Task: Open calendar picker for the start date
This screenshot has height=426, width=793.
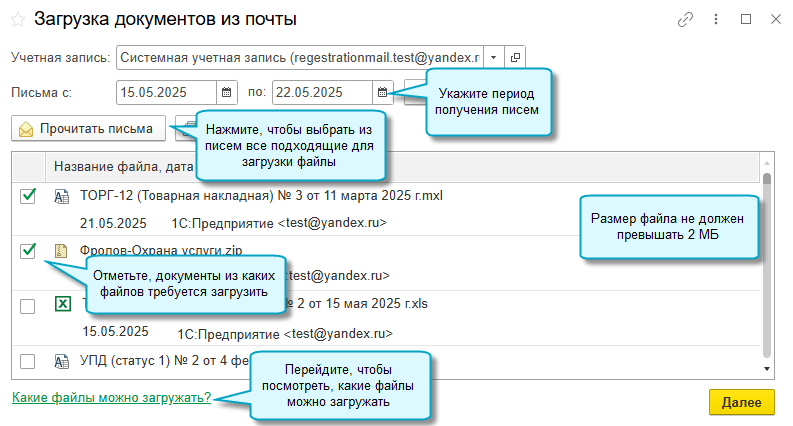Action: (227, 92)
